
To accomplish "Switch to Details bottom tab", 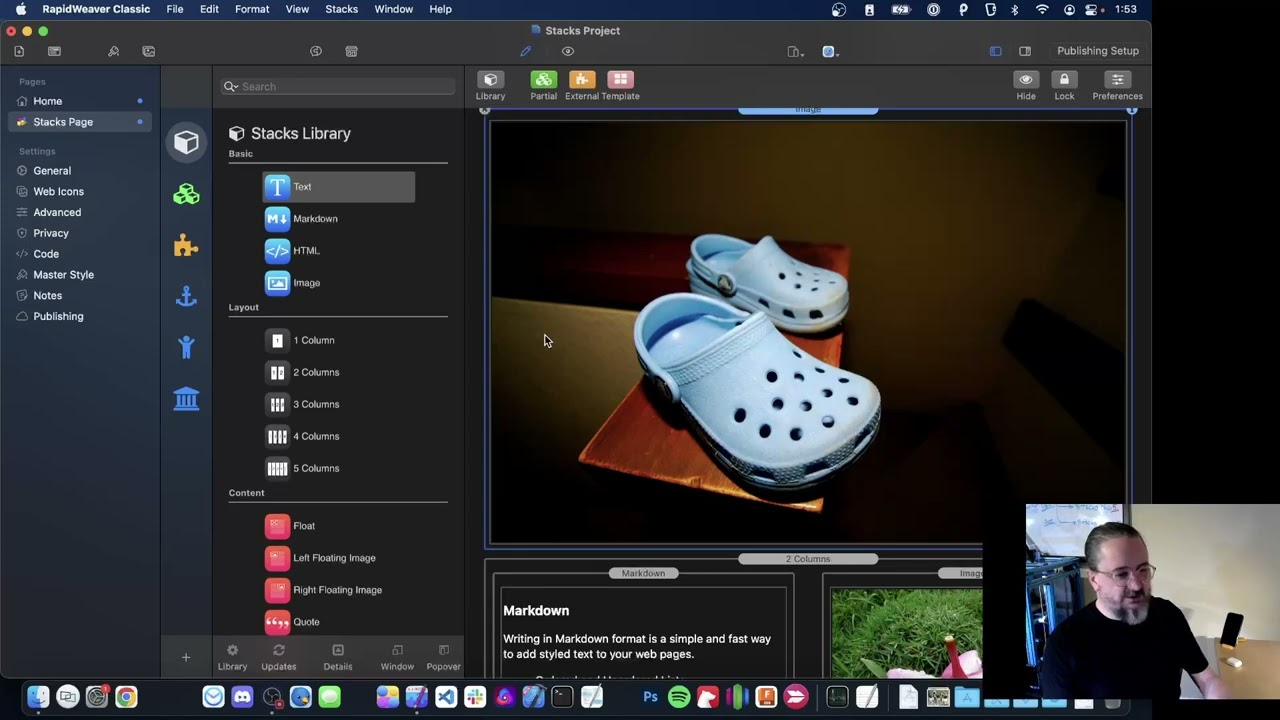I will pos(338,657).
